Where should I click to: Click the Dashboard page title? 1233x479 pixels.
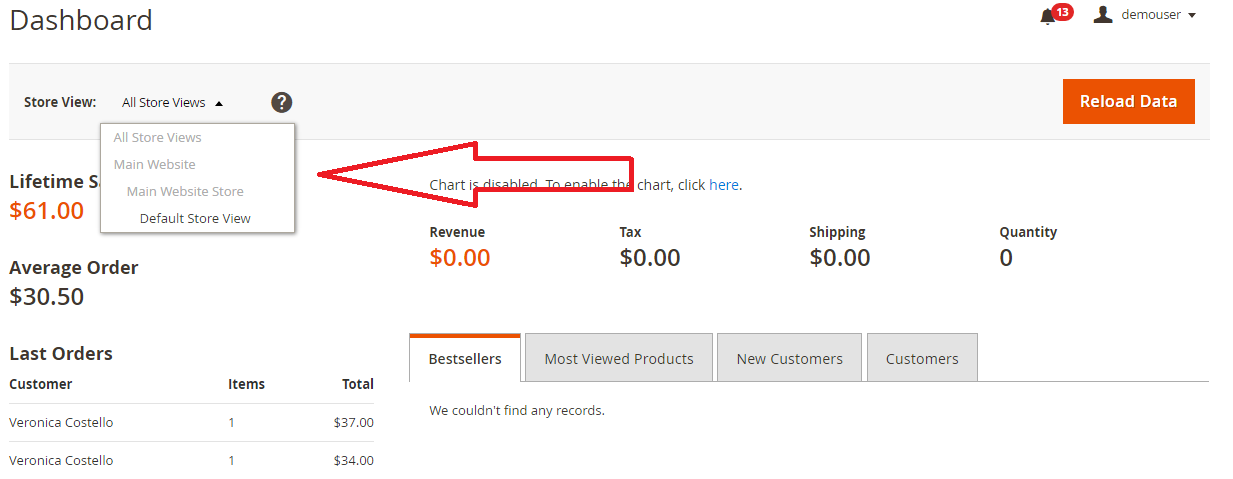(x=81, y=20)
